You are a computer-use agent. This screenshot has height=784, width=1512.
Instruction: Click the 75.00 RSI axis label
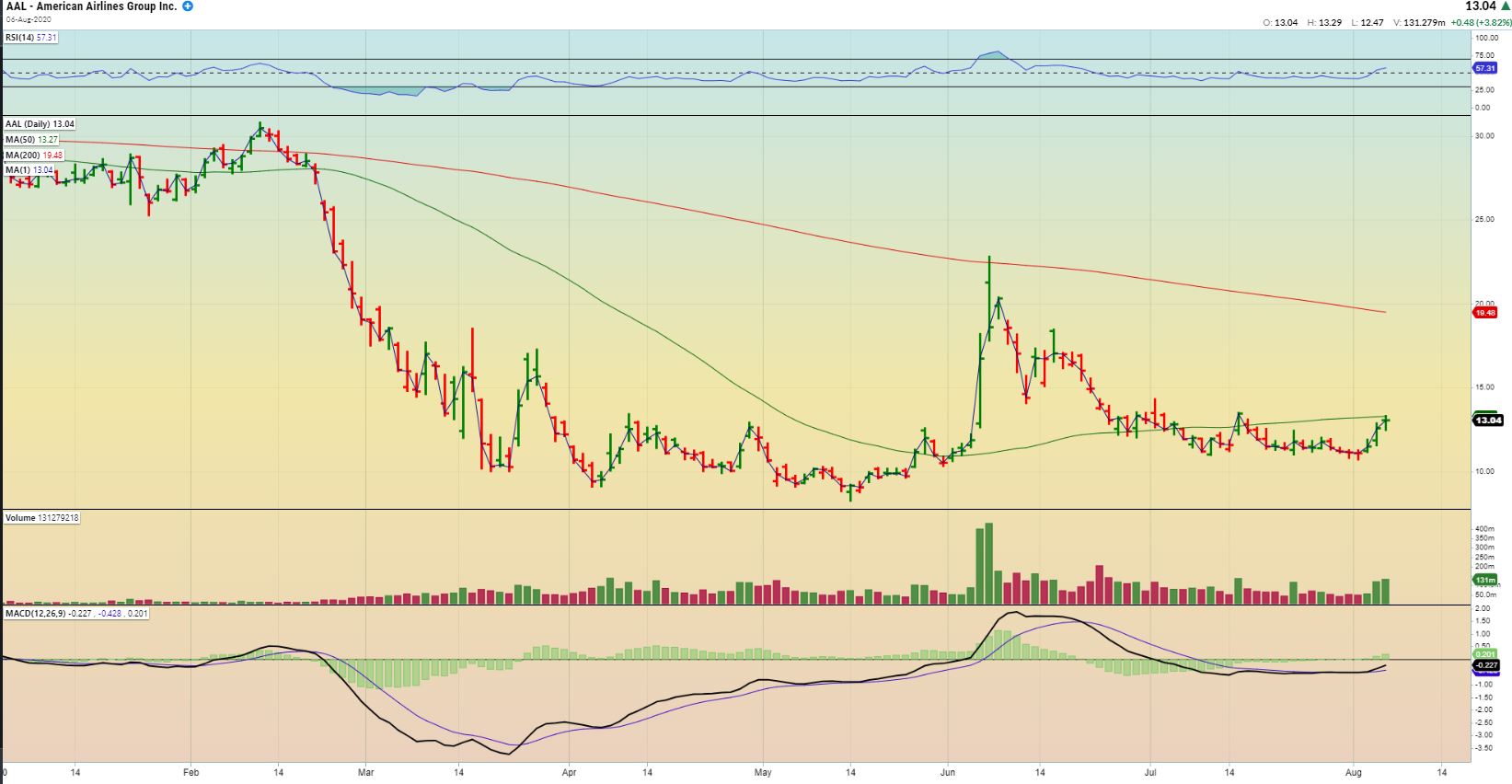pyautogui.click(x=1484, y=54)
